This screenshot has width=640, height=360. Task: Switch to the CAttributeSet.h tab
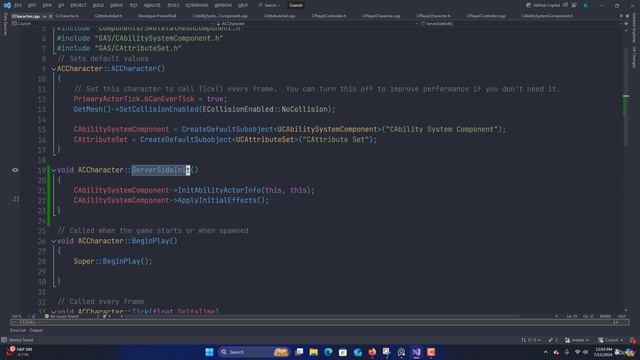(x=108, y=16)
